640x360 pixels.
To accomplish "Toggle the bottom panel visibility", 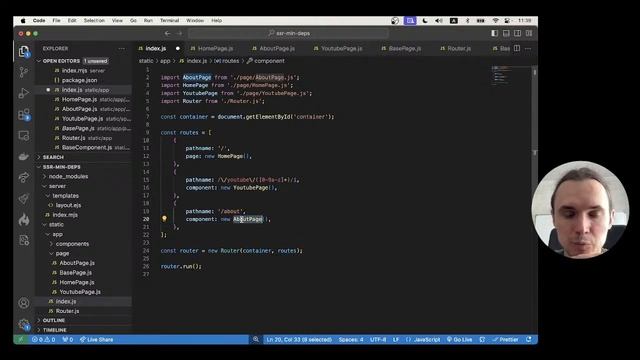I will pos(506,33).
